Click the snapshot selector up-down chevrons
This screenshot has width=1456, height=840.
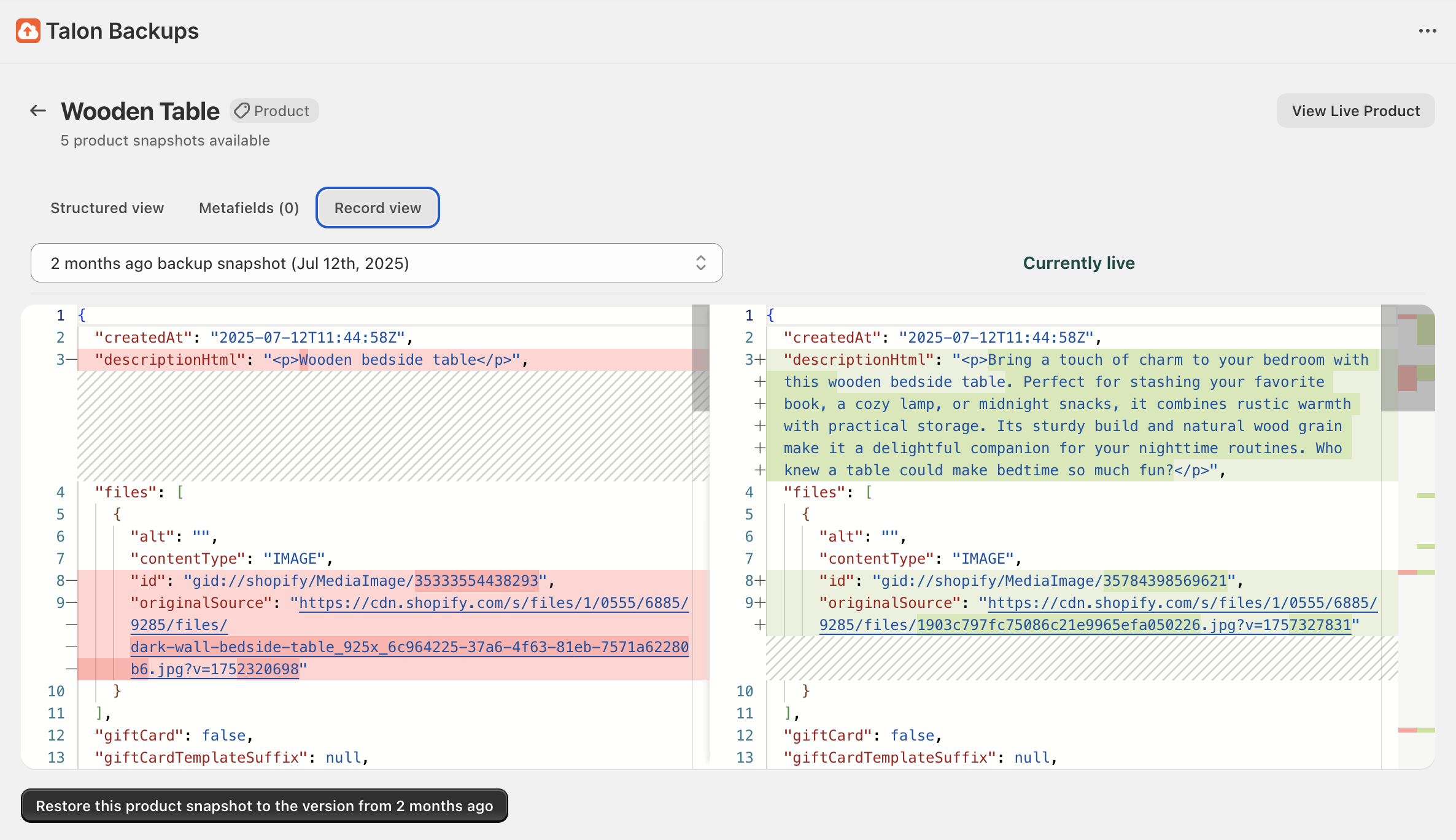tap(700, 263)
